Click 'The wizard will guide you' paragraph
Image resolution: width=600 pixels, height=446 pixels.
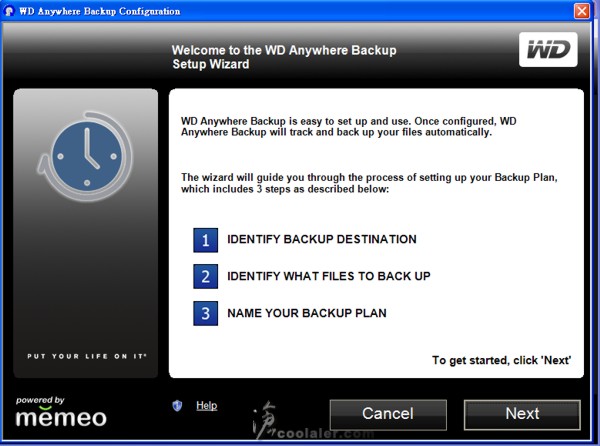click(x=369, y=183)
